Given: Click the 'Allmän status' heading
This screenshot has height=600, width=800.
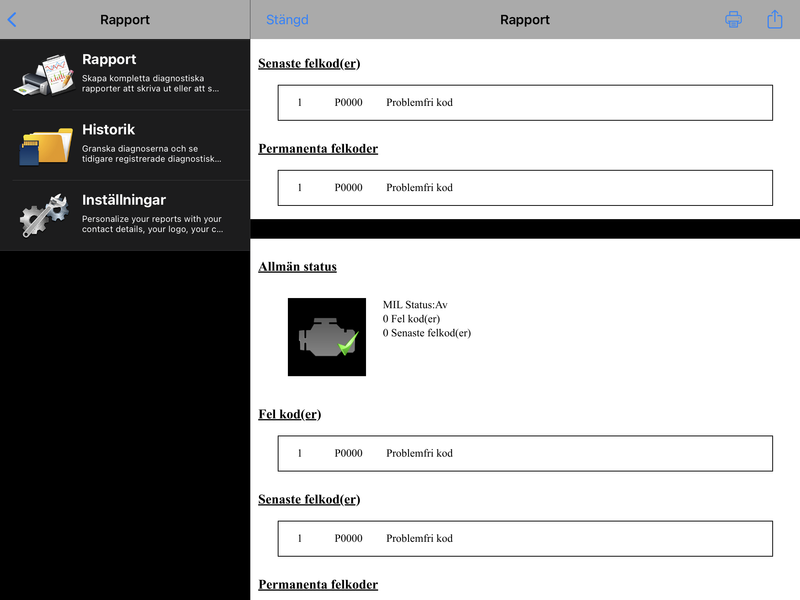Looking at the screenshot, I should pyautogui.click(x=297, y=267).
